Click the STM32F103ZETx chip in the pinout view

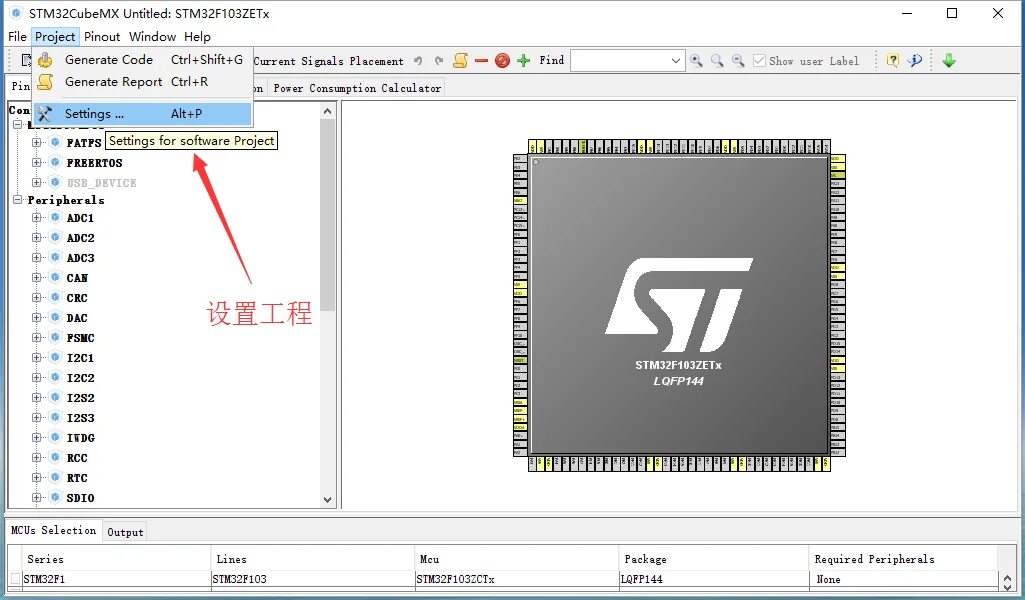(x=679, y=305)
